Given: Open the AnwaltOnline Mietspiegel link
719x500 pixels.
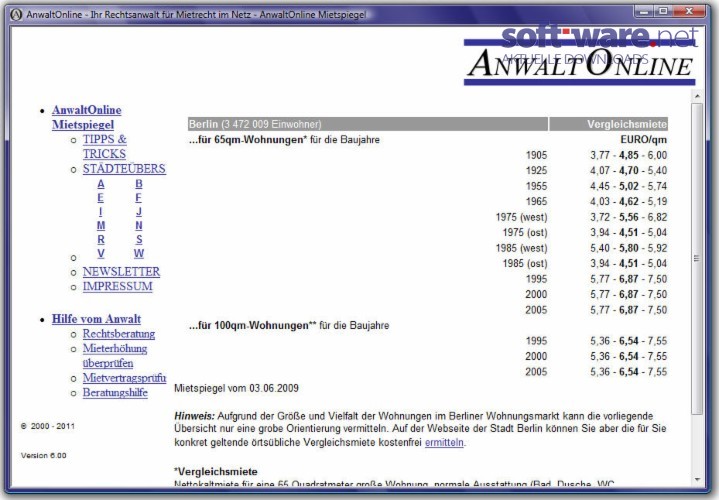Looking at the screenshot, I should (x=86, y=117).
